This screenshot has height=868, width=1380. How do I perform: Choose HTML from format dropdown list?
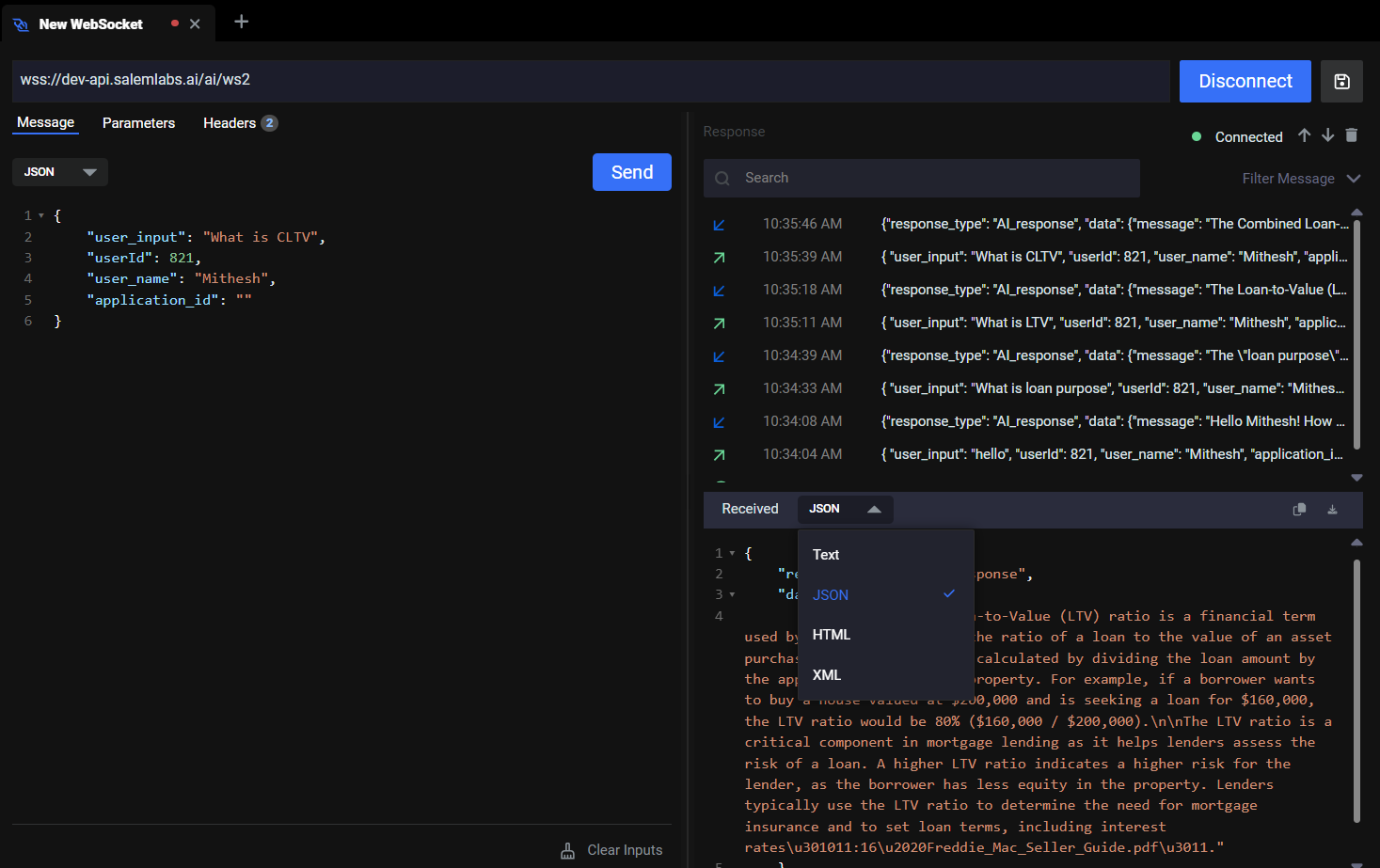point(832,635)
